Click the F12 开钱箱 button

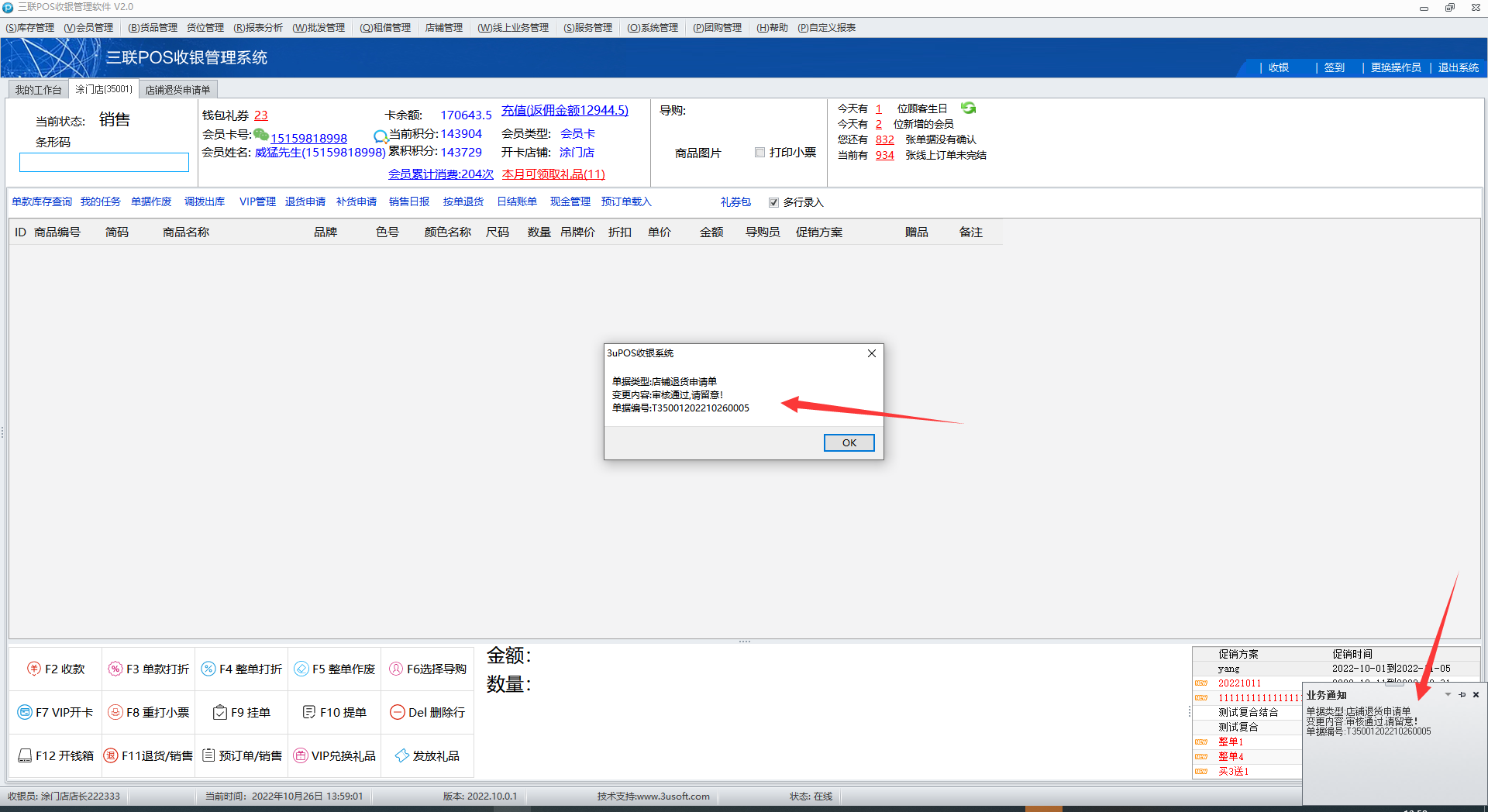point(56,755)
